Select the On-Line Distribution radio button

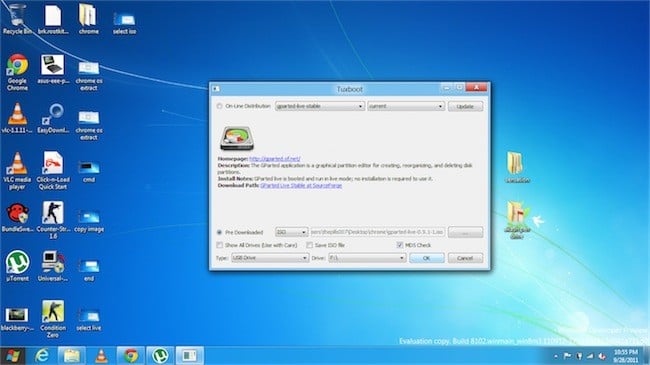pyautogui.click(x=219, y=106)
